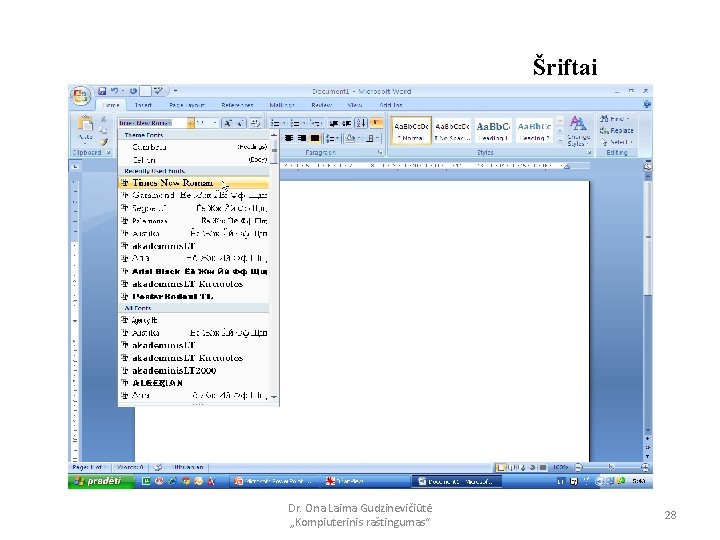Open the Clipboard group dialog launcher

[108, 152]
